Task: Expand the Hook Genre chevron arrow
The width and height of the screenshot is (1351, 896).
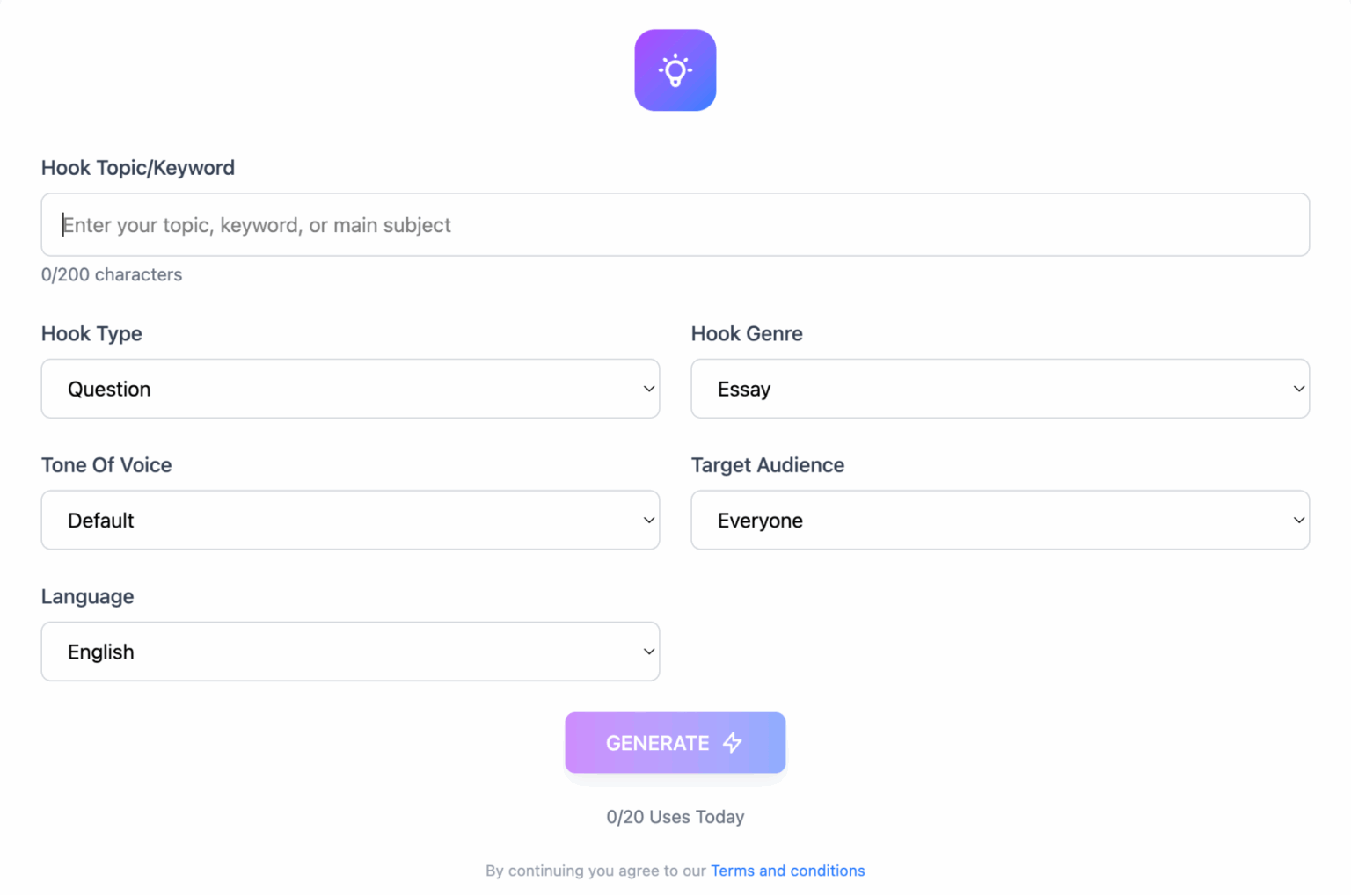Action: 1298,389
